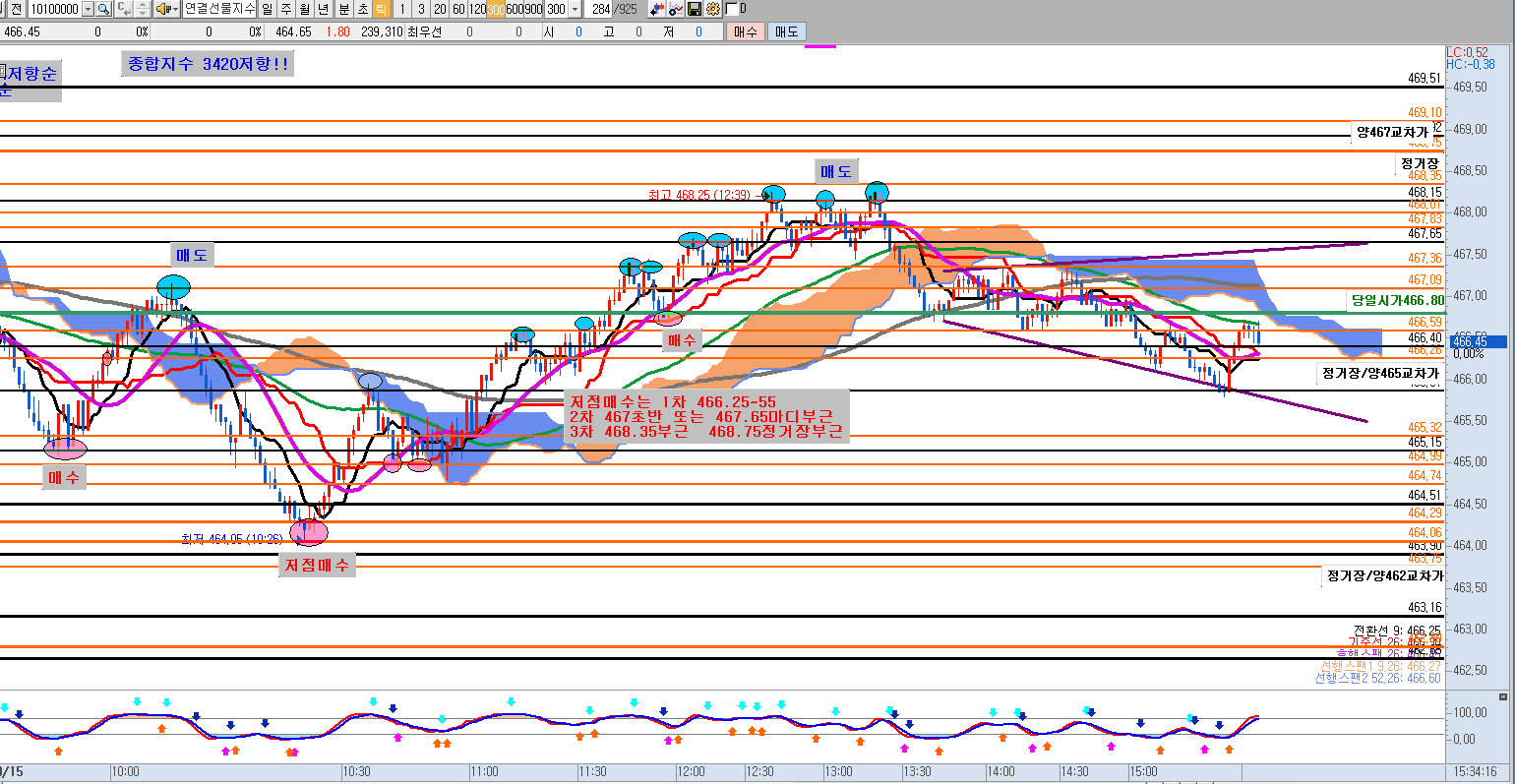1515x784 pixels.
Task: Select the 60 tick interval tab
Action: [x=458, y=9]
